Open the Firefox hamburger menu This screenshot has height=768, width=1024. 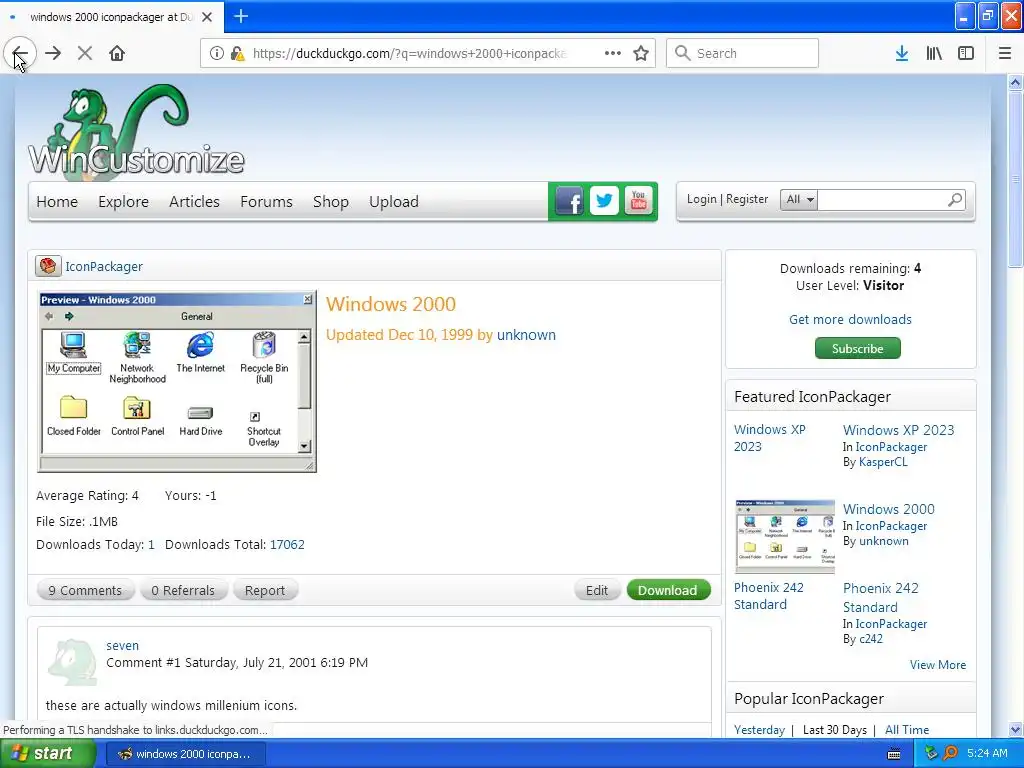[1005, 54]
